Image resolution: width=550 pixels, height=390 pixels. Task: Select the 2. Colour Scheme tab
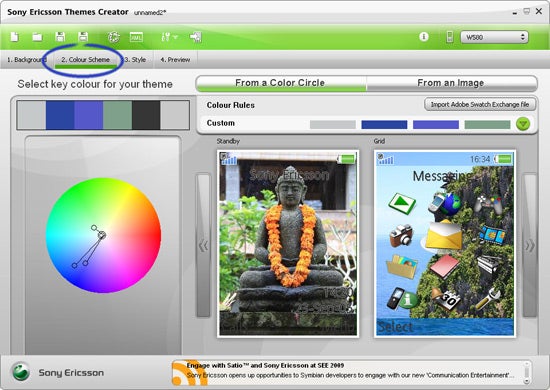click(x=86, y=60)
